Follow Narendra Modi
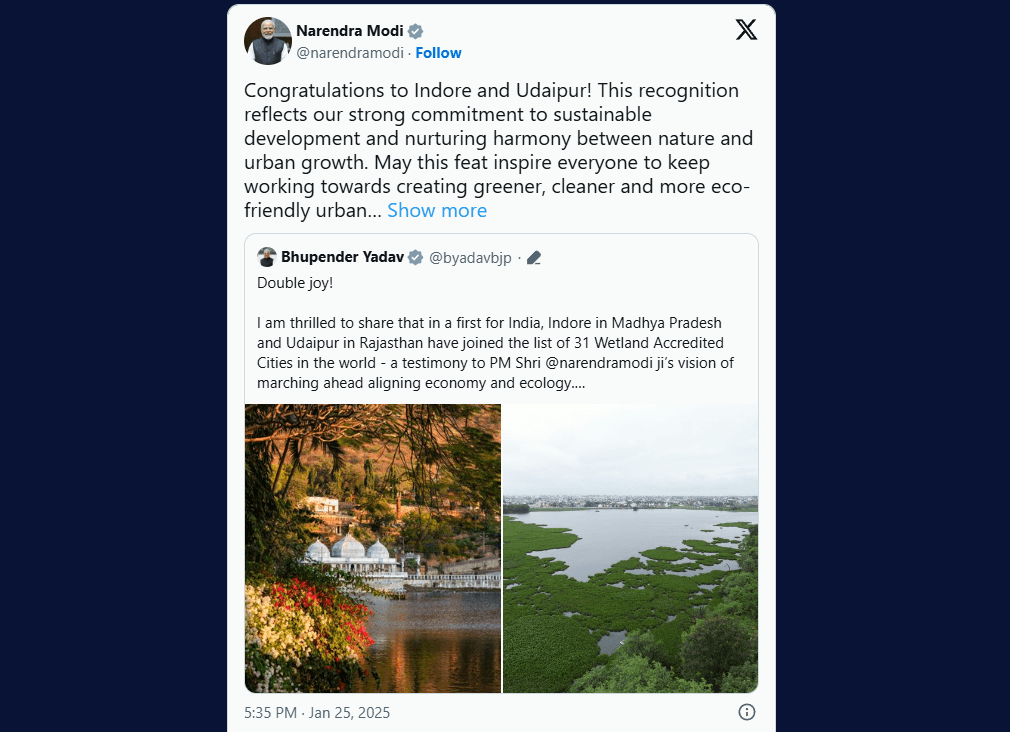This screenshot has width=1010, height=732. [x=439, y=53]
